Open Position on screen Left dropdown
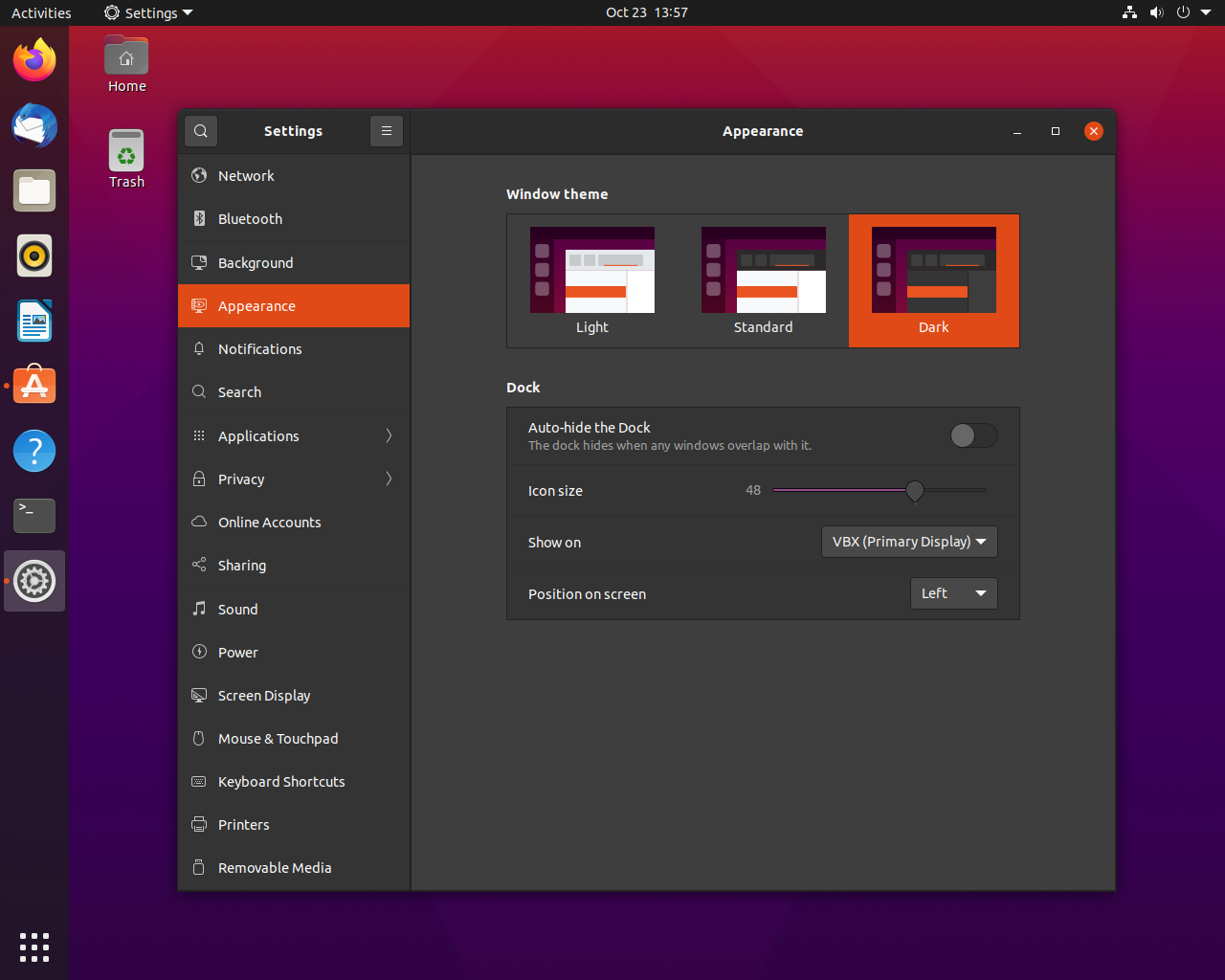The width and height of the screenshot is (1225, 980). [953, 593]
